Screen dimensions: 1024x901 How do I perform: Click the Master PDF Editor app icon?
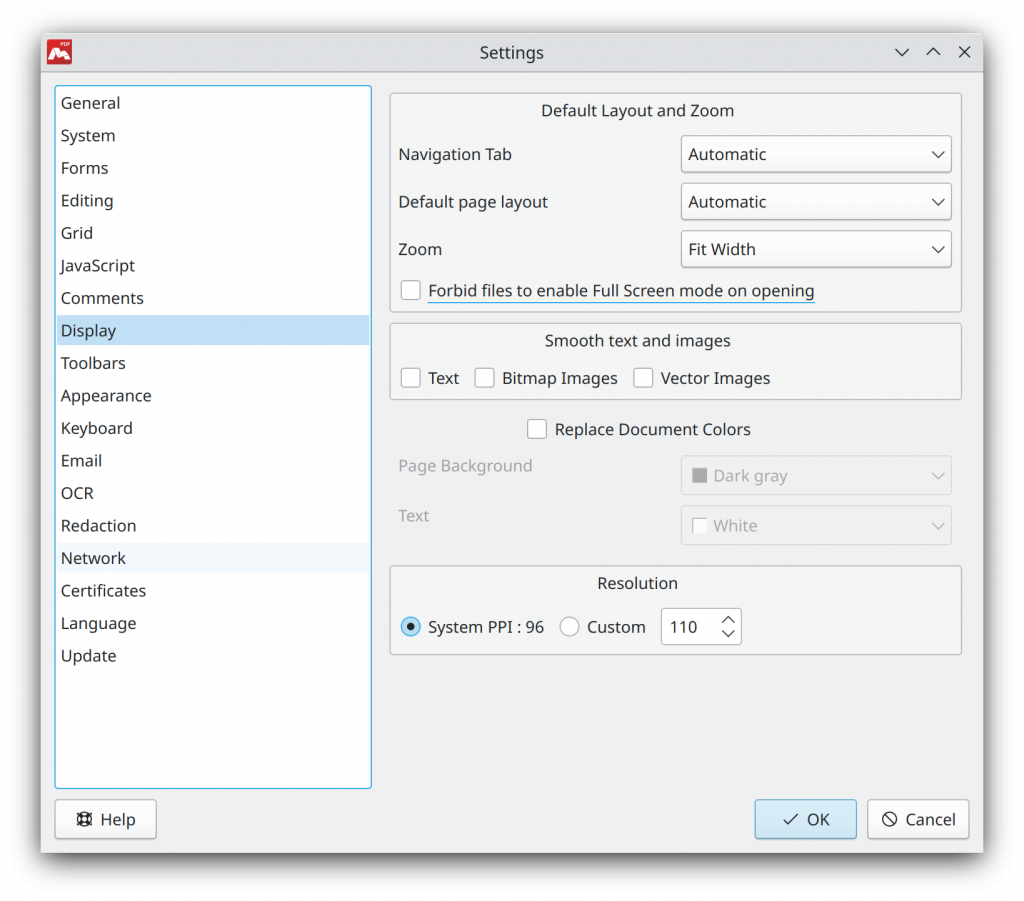59,52
